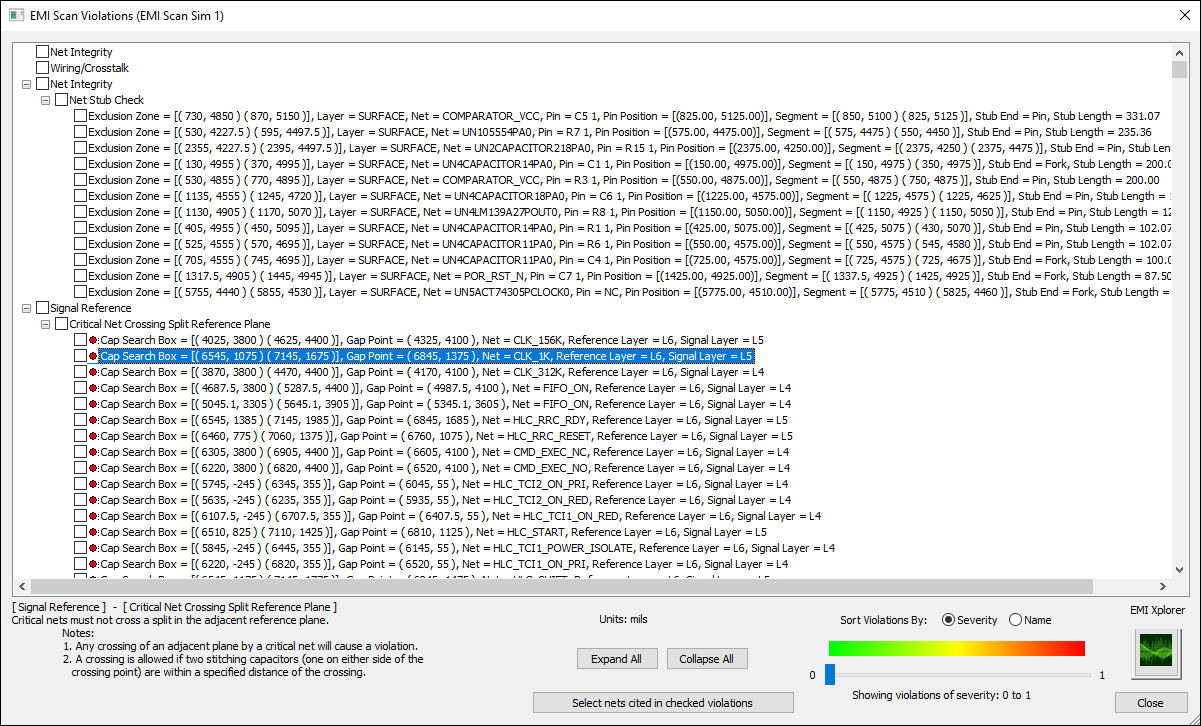Enable the Wiring/Crosstalk checkbox
Image resolution: width=1201 pixels, height=726 pixels.
(42, 67)
